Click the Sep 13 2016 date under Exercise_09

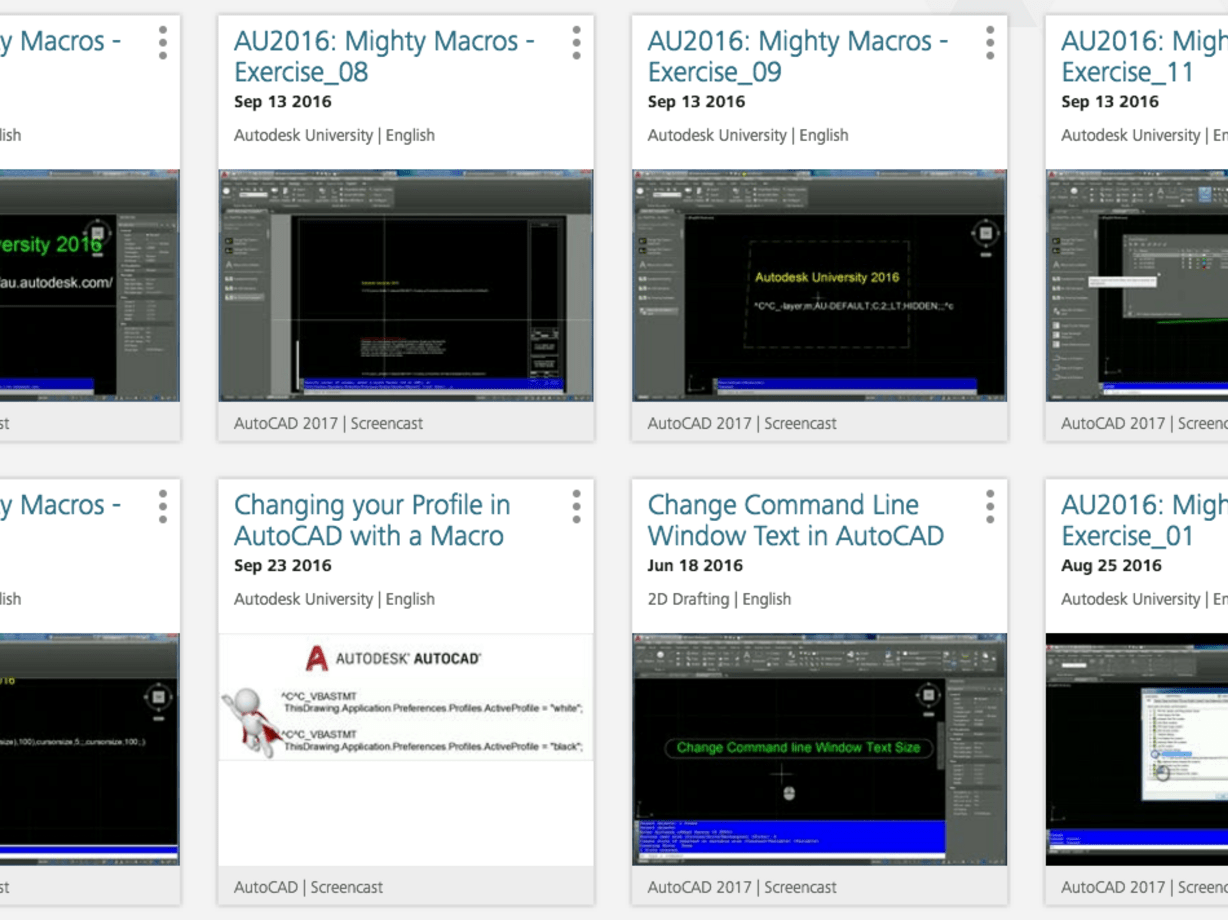[x=697, y=101]
